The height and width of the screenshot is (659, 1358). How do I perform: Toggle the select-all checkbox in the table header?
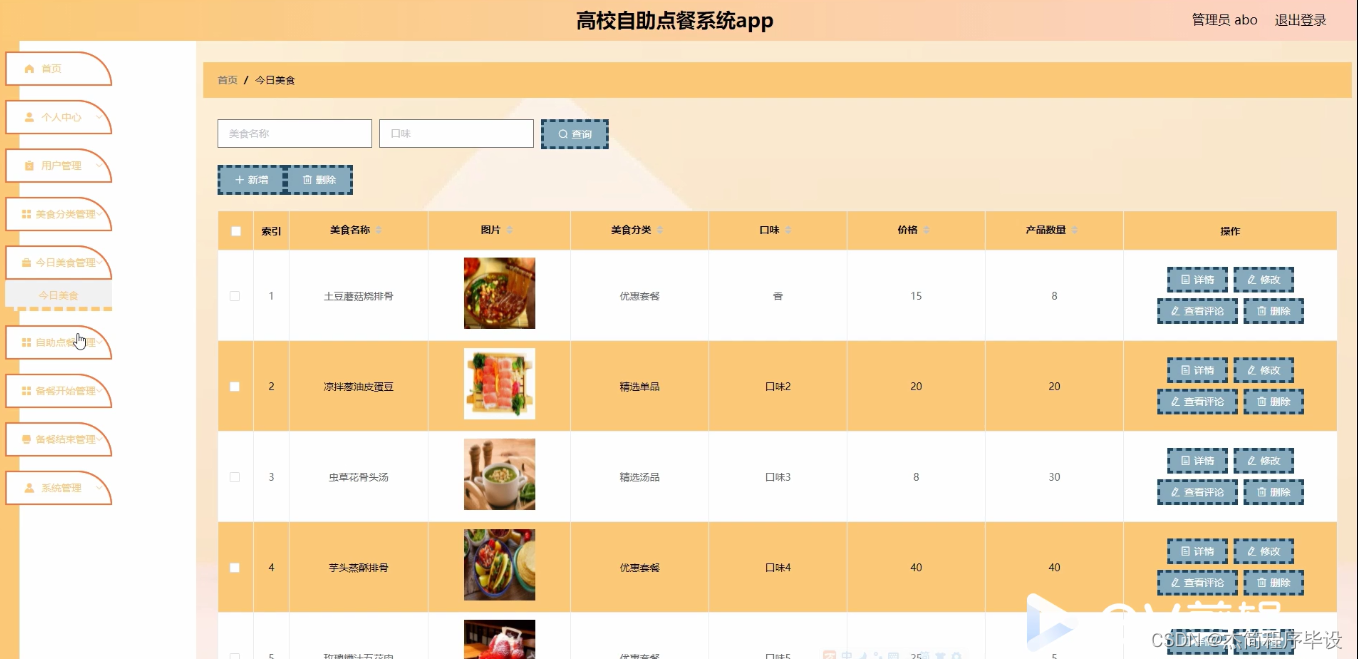tap(235, 229)
